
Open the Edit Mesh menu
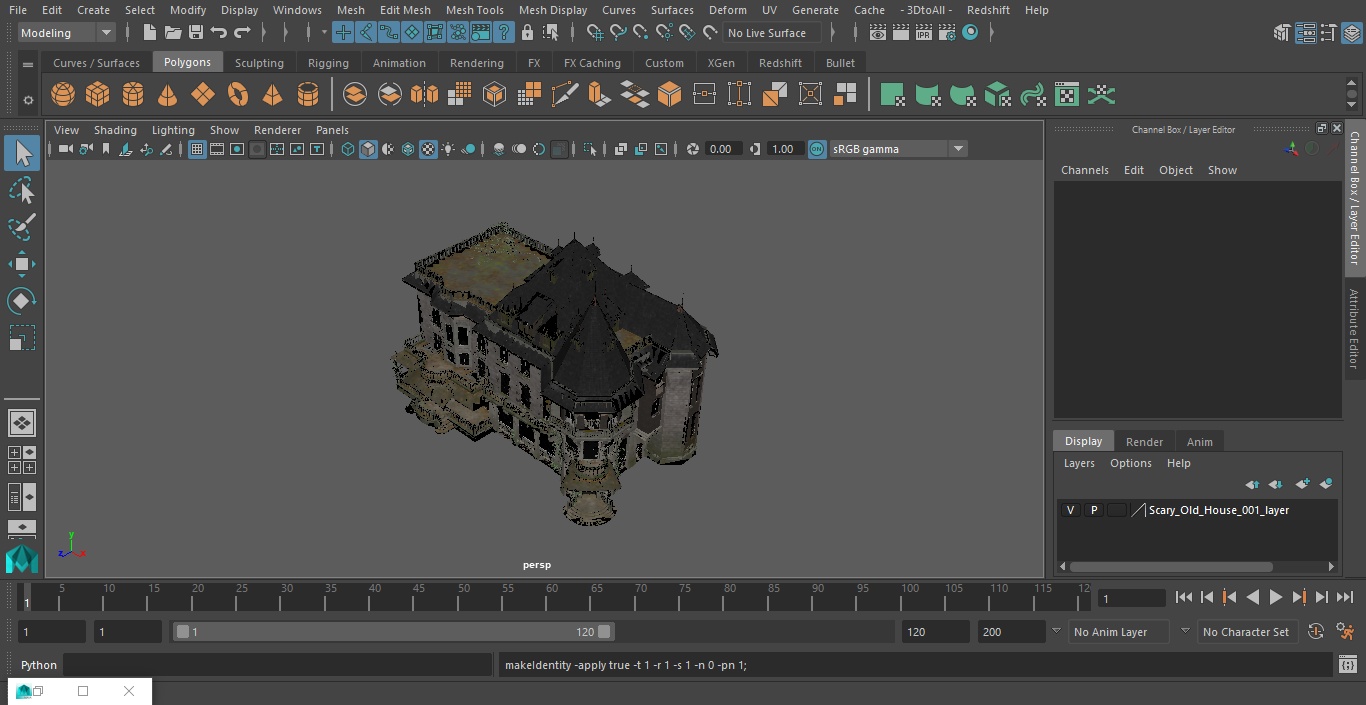coord(405,10)
